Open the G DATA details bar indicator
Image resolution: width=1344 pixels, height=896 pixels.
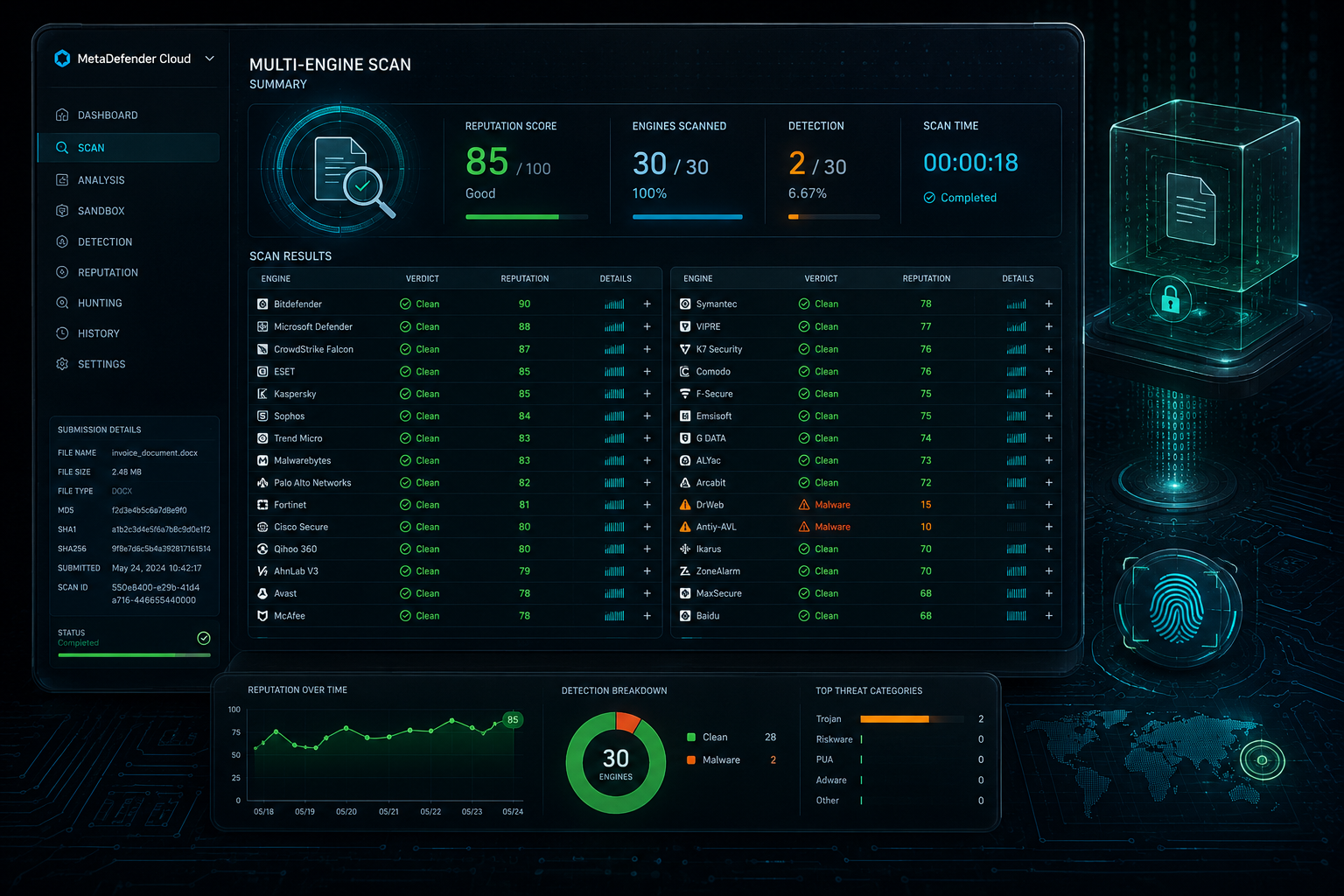click(1016, 438)
